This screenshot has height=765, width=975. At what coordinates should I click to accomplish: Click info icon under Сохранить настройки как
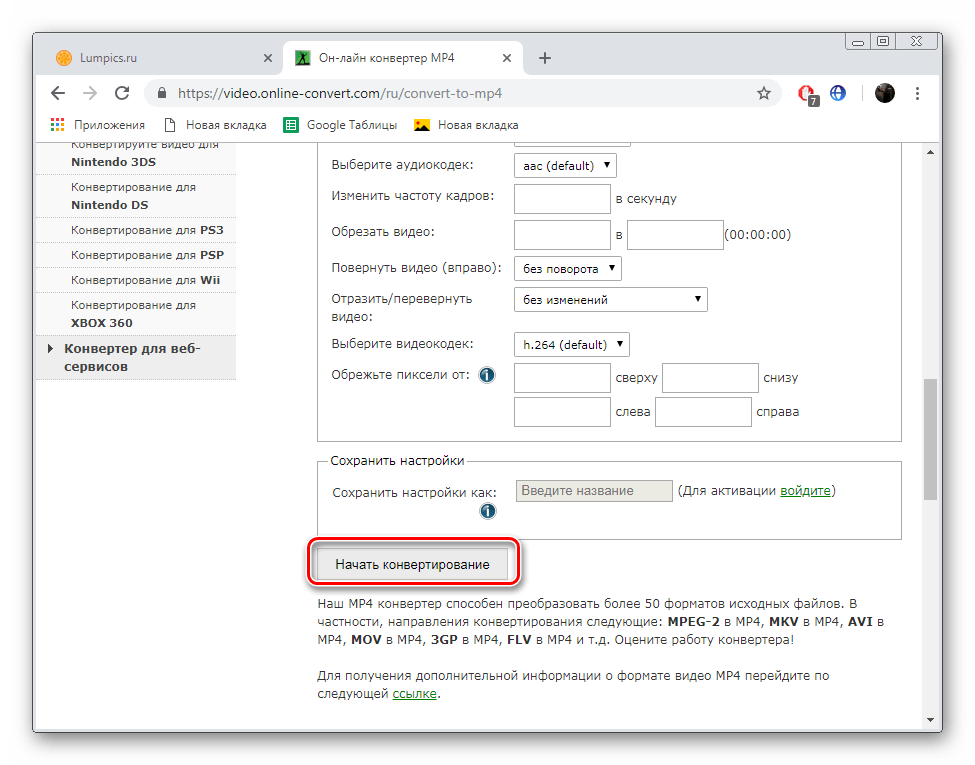click(488, 511)
